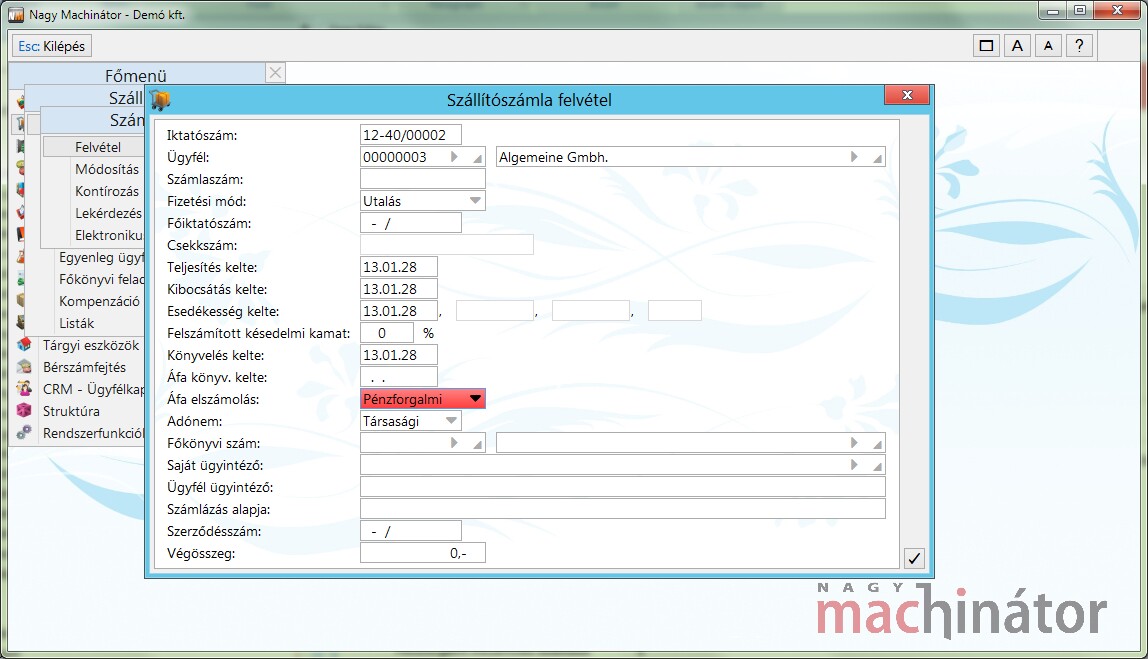The width and height of the screenshot is (1148, 659).
Task: Open the Struktúra cube icon
Action: pyautogui.click(x=24, y=411)
